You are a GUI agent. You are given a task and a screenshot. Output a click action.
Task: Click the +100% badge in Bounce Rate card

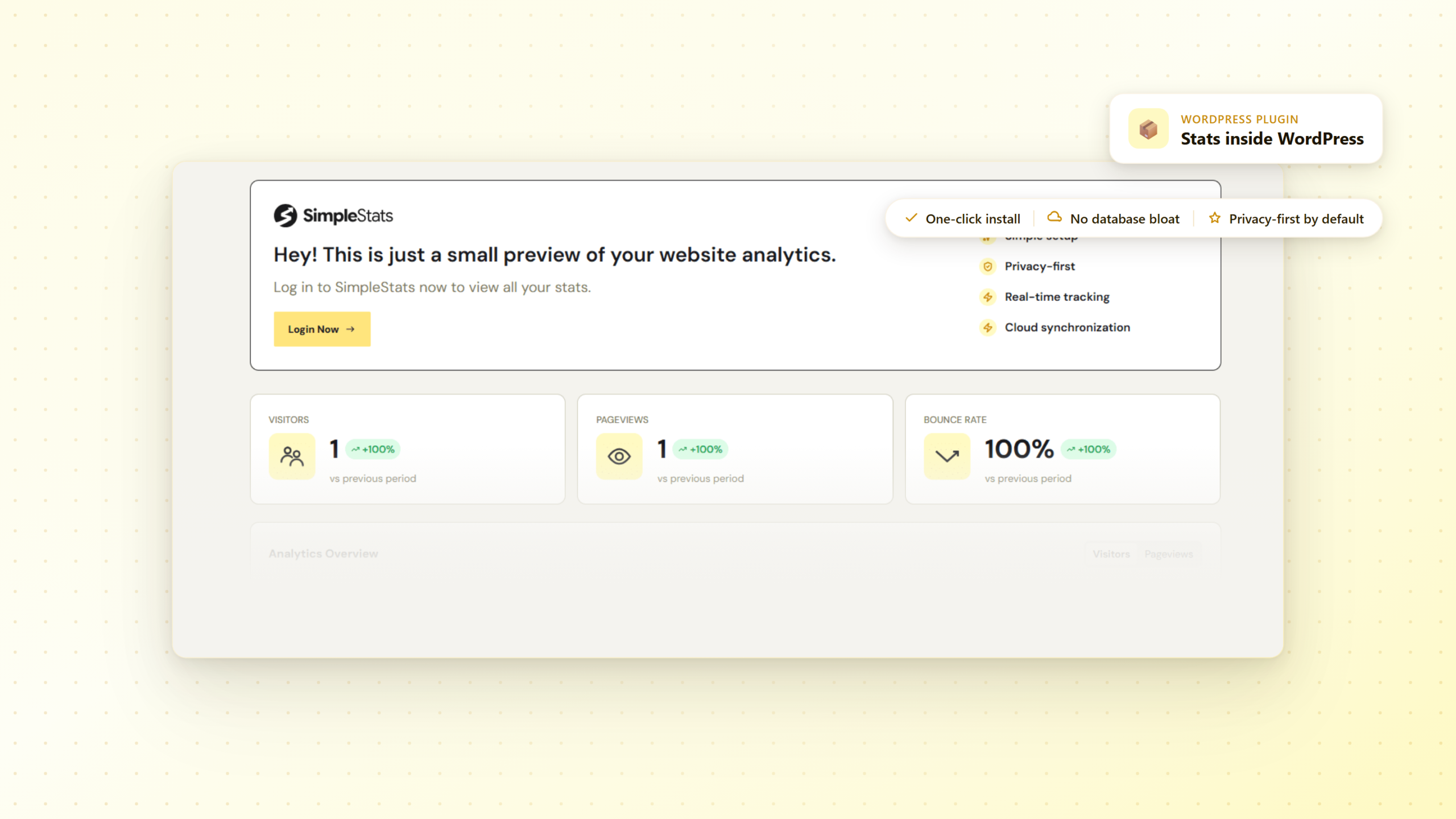tap(1089, 449)
